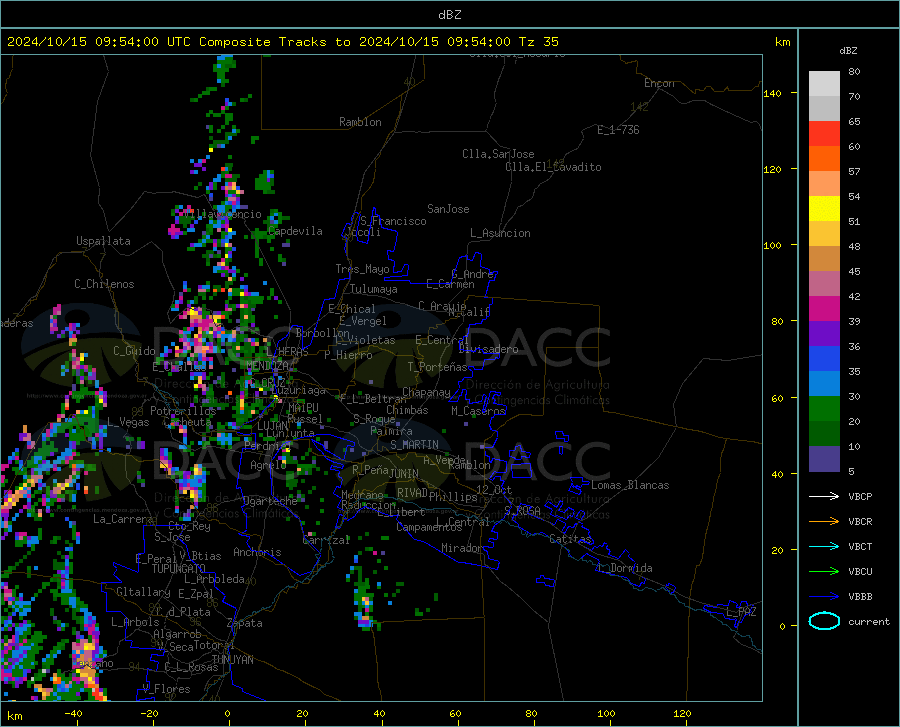Click the 'SanJose' map label
This screenshot has width=900, height=727.
[x=448, y=209]
